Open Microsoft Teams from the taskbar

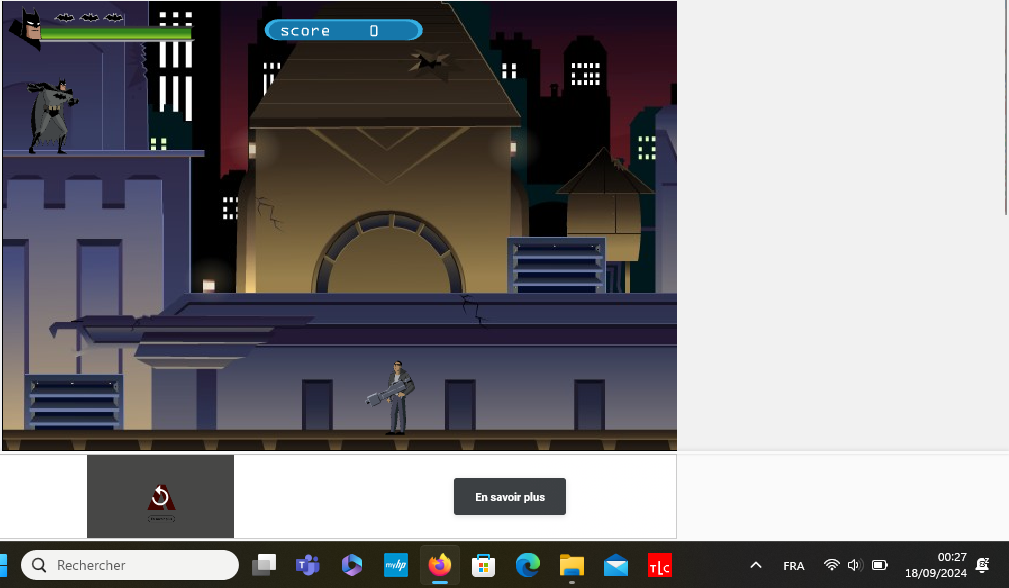[x=307, y=565]
